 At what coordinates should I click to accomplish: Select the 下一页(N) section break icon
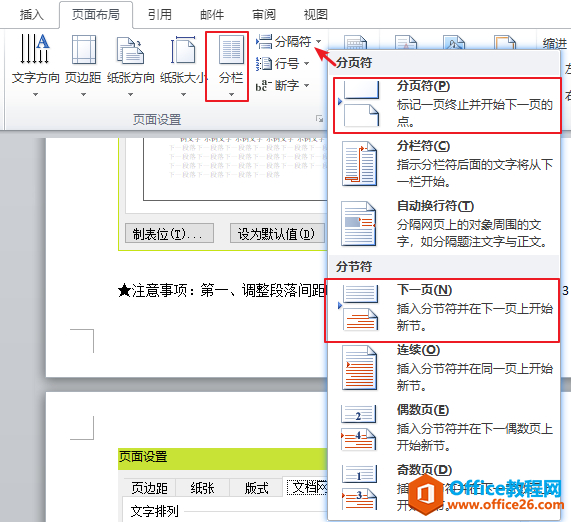click(x=359, y=308)
